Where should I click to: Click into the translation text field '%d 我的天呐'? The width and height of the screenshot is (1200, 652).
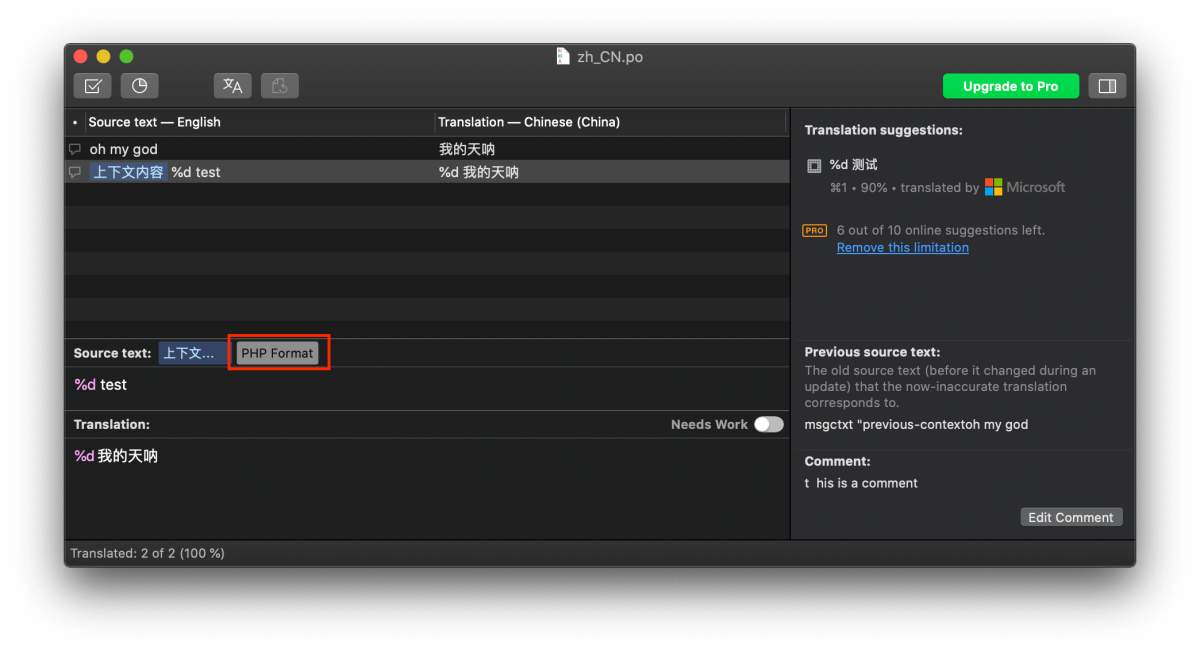click(427, 487)
